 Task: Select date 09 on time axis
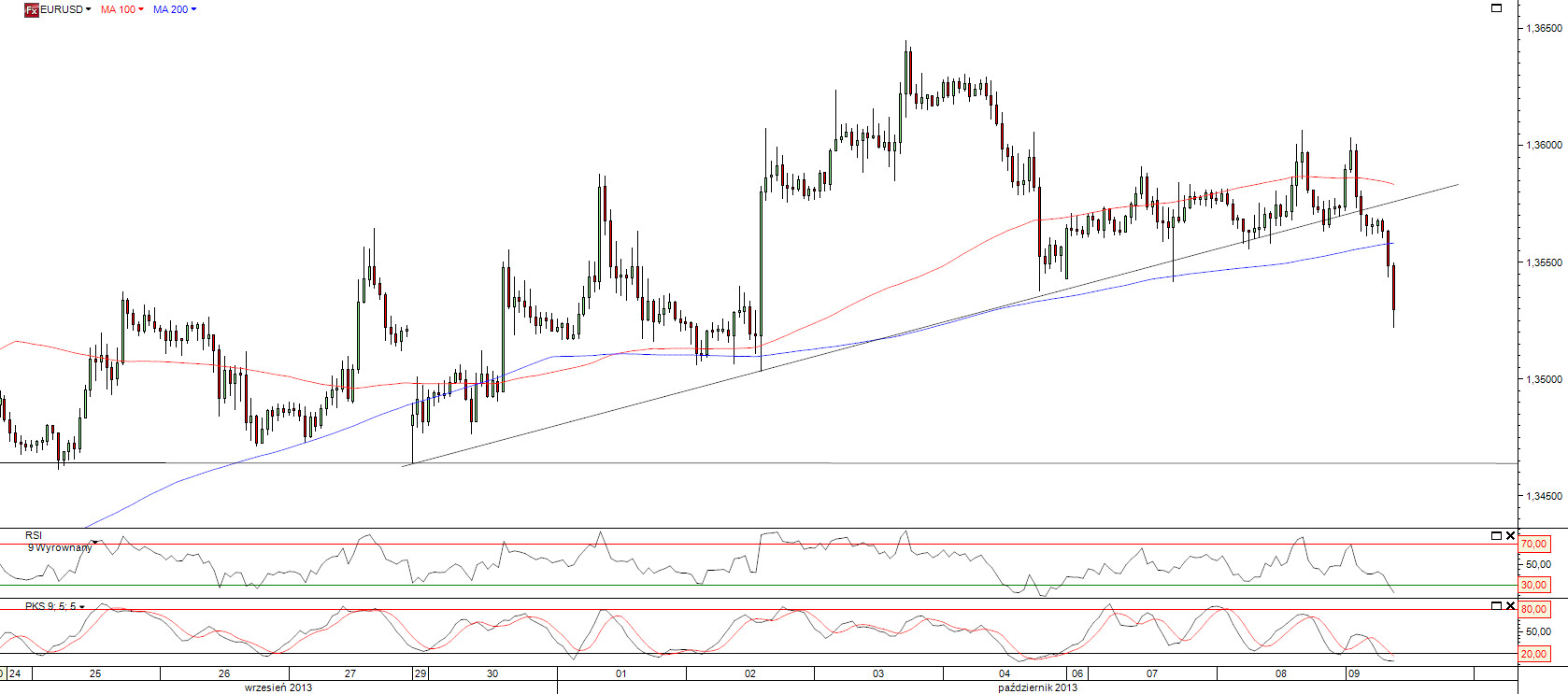coord(1354,673)
